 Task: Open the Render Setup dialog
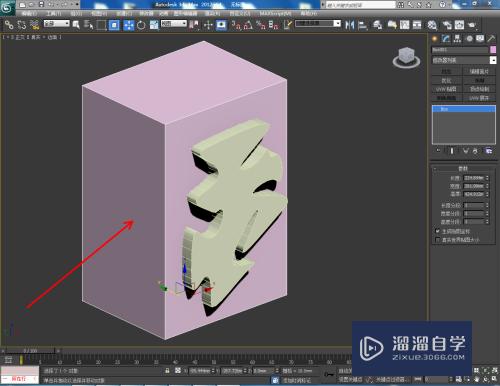point(447,25)
